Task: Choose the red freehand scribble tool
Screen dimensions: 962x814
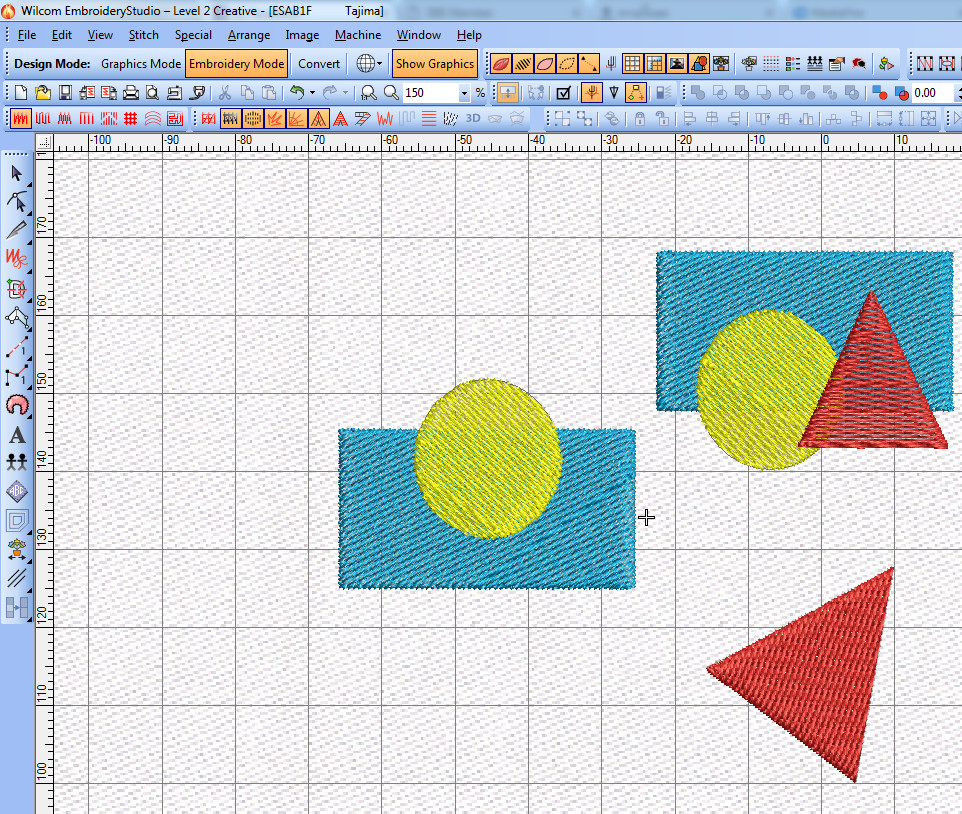Action: (x=17, y=258)
